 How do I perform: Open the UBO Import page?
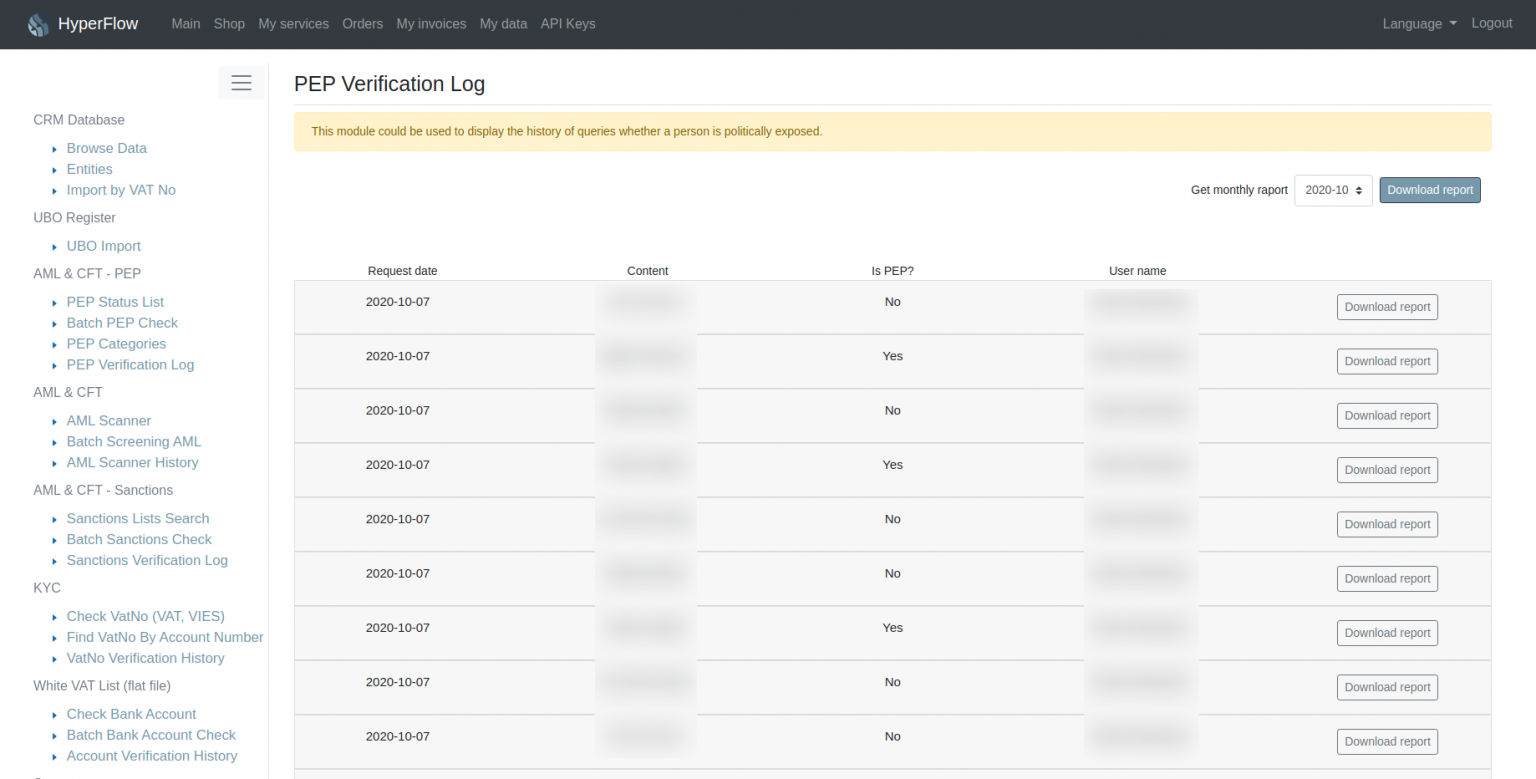tap(103, 245)
